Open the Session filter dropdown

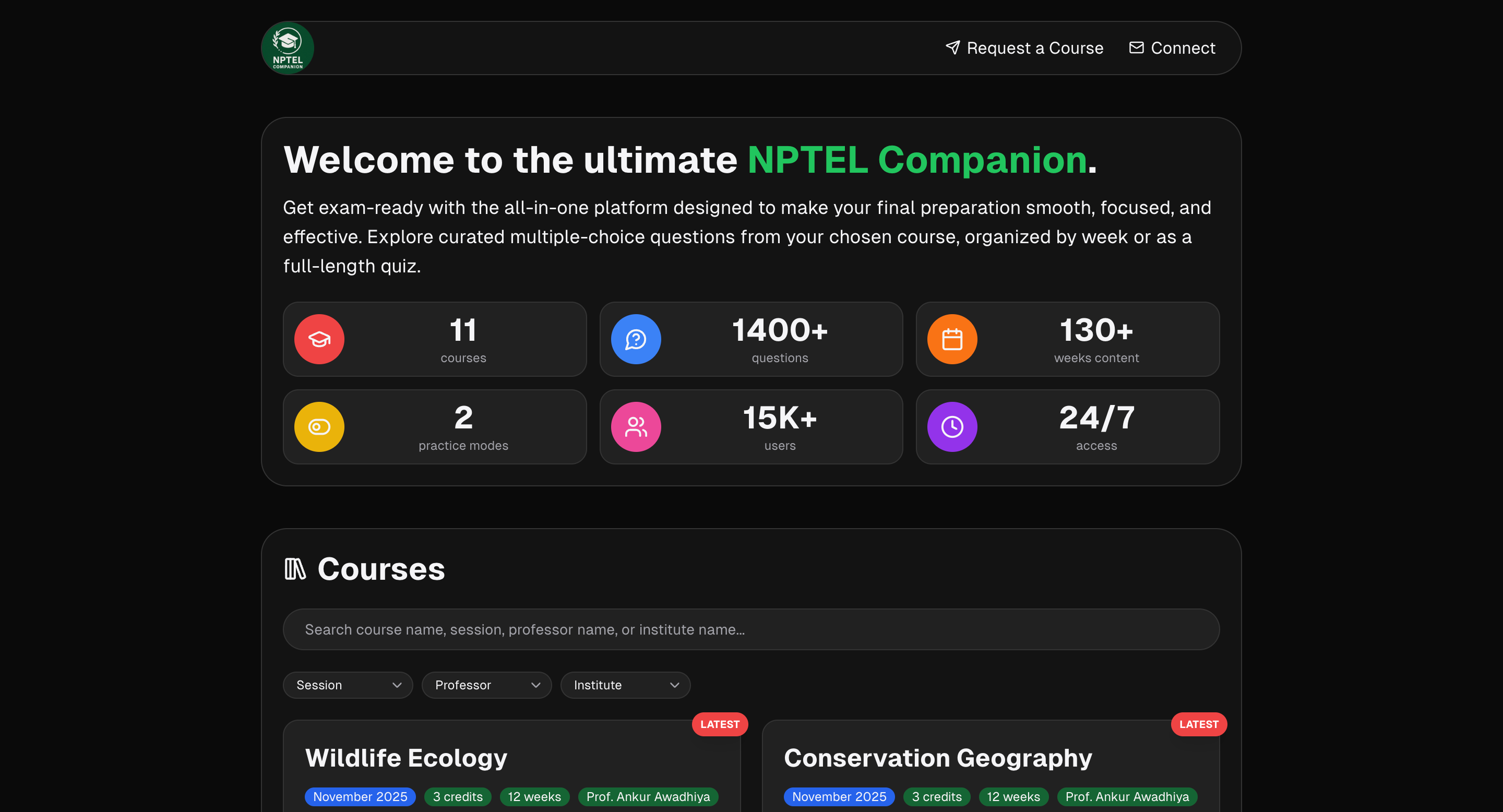[x=348, y=685]
